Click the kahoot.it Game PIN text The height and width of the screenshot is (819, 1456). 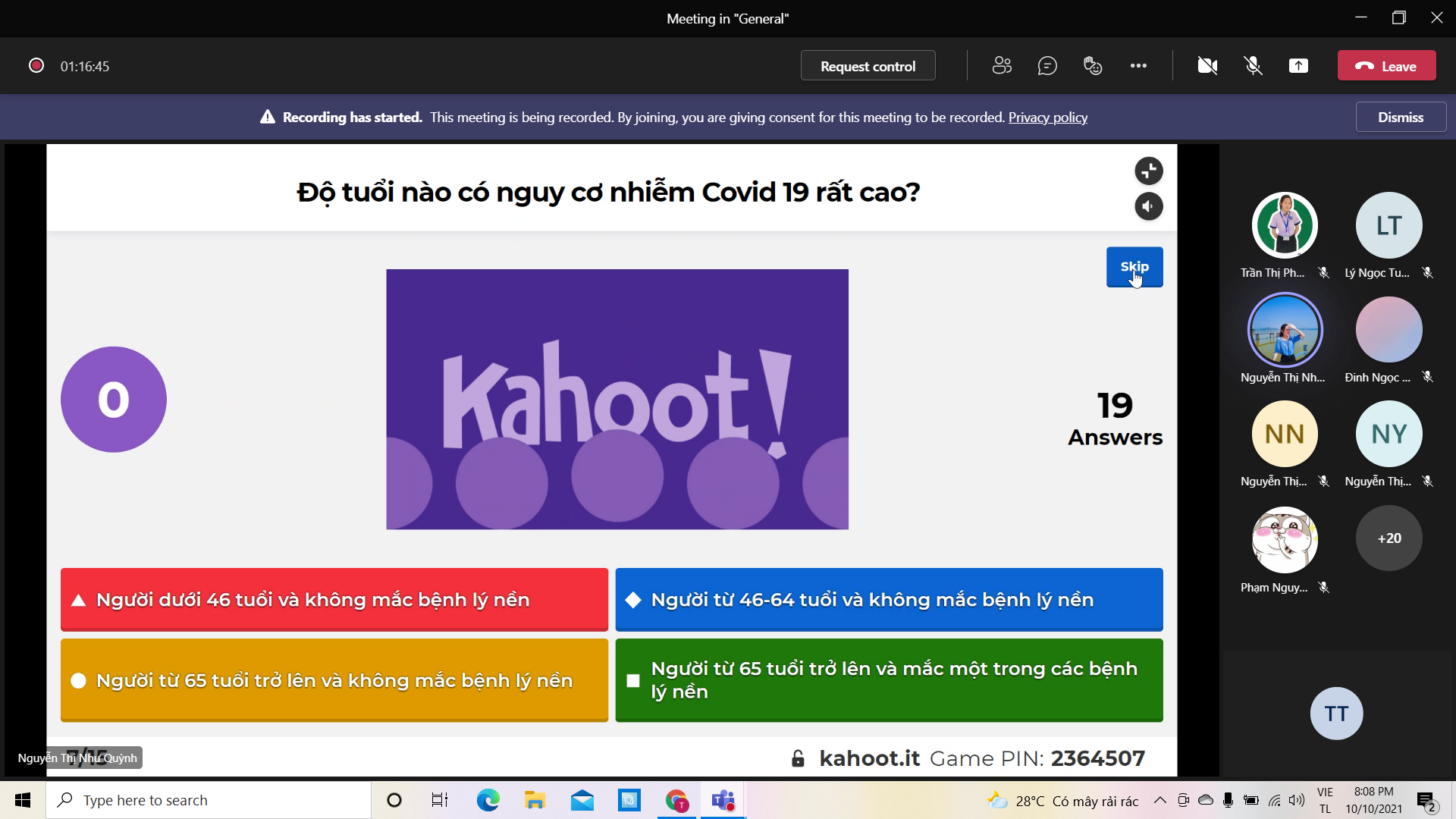982,758
